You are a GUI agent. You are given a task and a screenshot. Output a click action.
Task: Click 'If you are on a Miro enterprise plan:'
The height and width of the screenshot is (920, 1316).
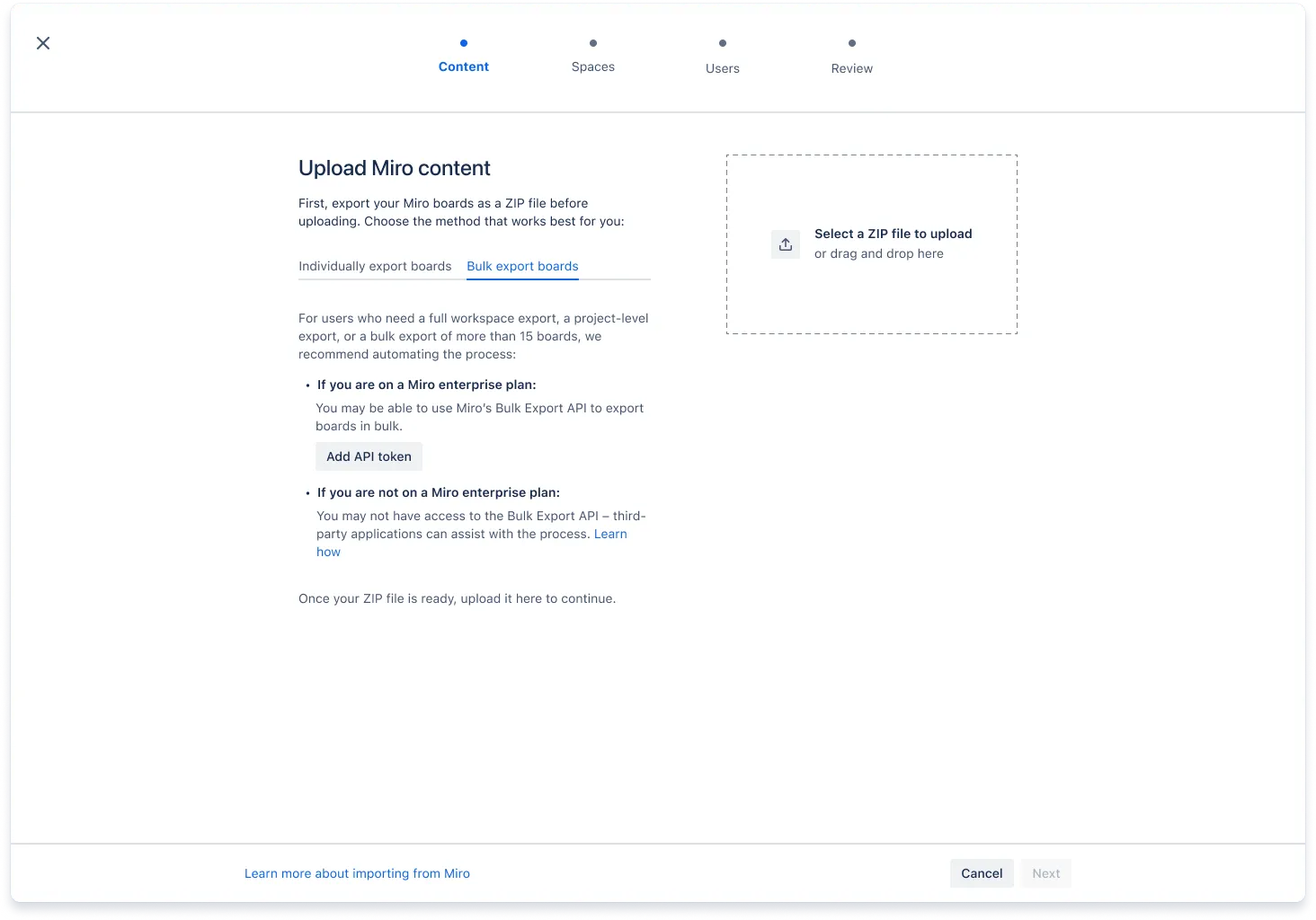(x=426, y=385)
